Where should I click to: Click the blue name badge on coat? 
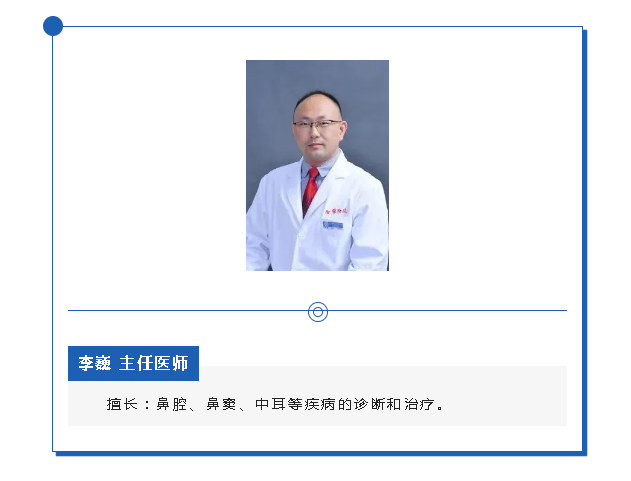click(333, 225)
